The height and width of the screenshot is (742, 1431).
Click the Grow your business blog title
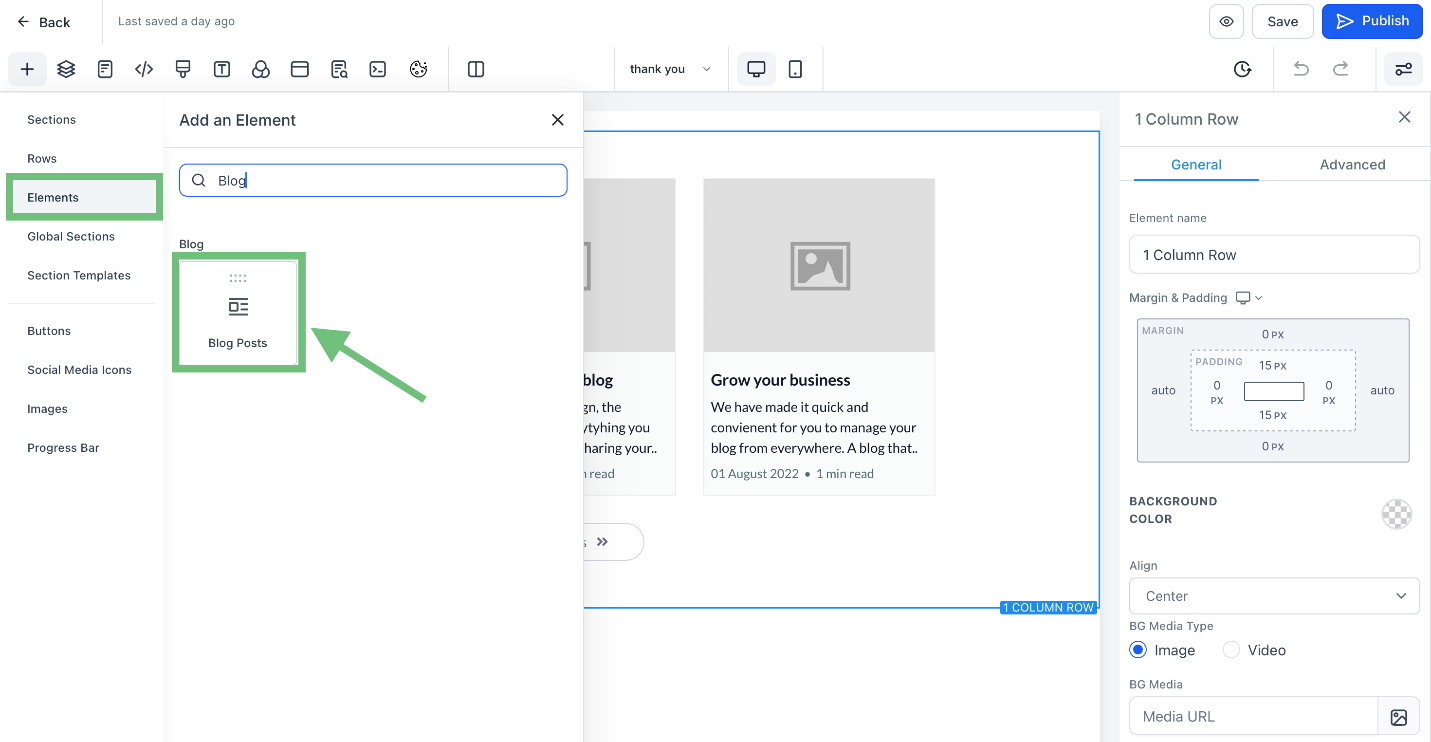(x=780, y=380)
